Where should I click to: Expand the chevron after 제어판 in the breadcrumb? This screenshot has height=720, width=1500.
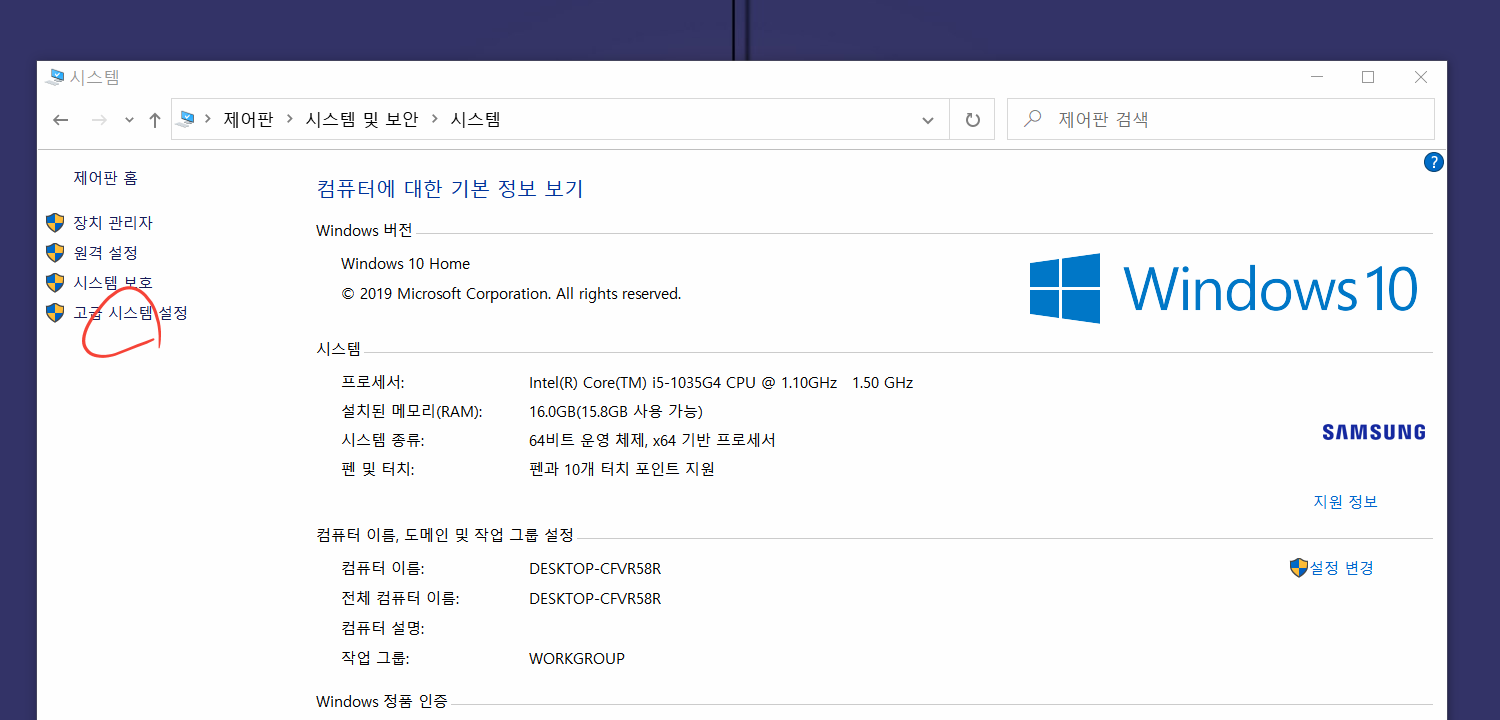289,120
